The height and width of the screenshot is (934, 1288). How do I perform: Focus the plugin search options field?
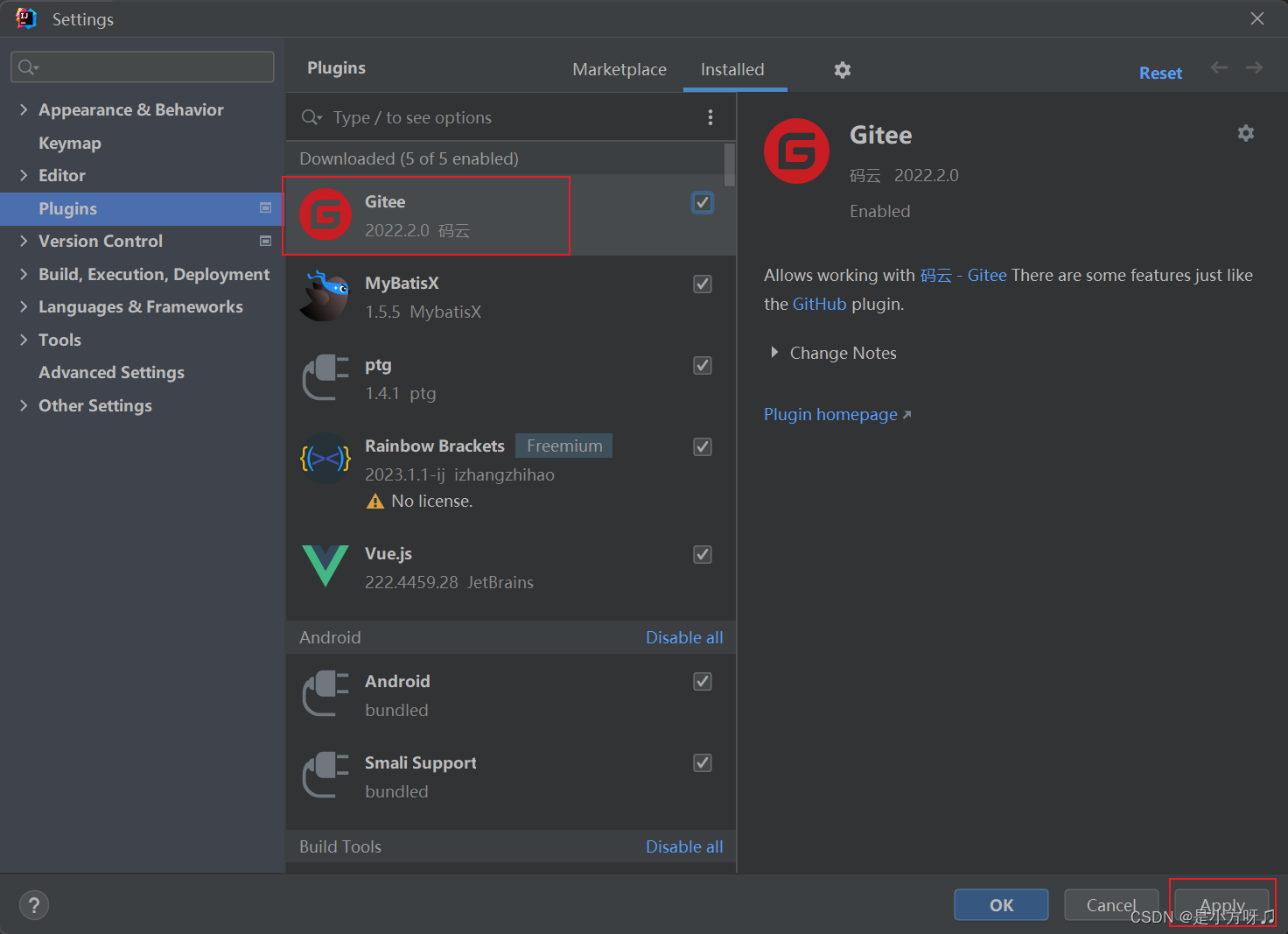coord(511,117)
